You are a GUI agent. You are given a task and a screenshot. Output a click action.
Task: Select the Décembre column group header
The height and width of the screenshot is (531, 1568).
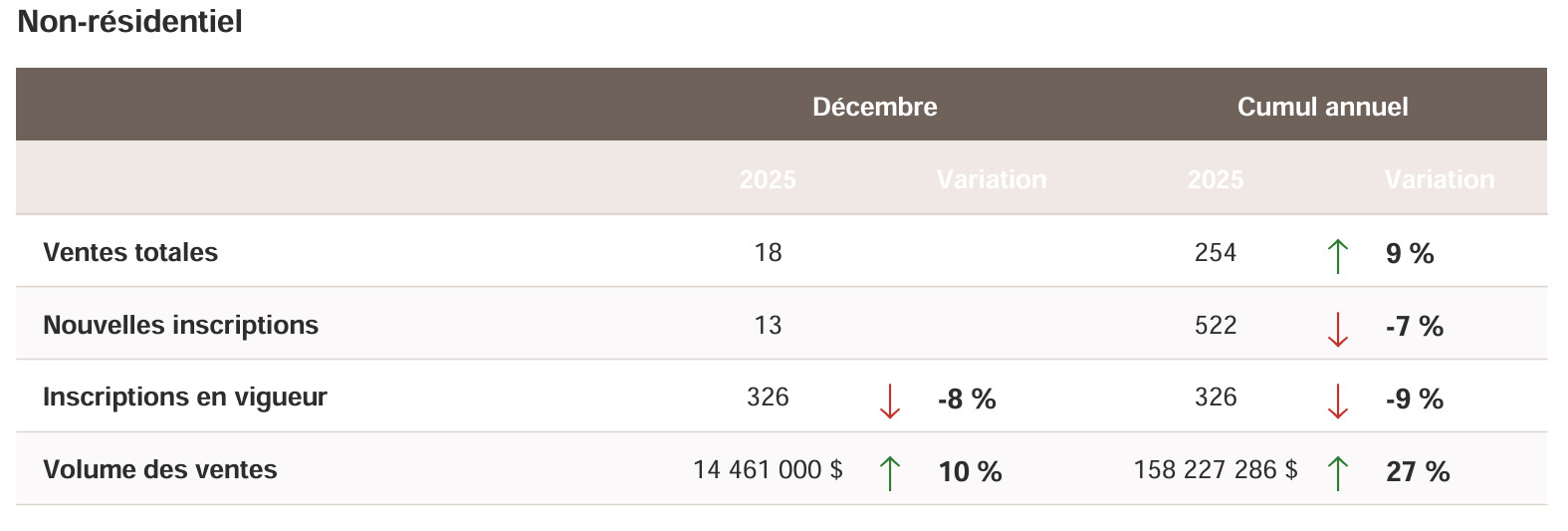[874, 107]
